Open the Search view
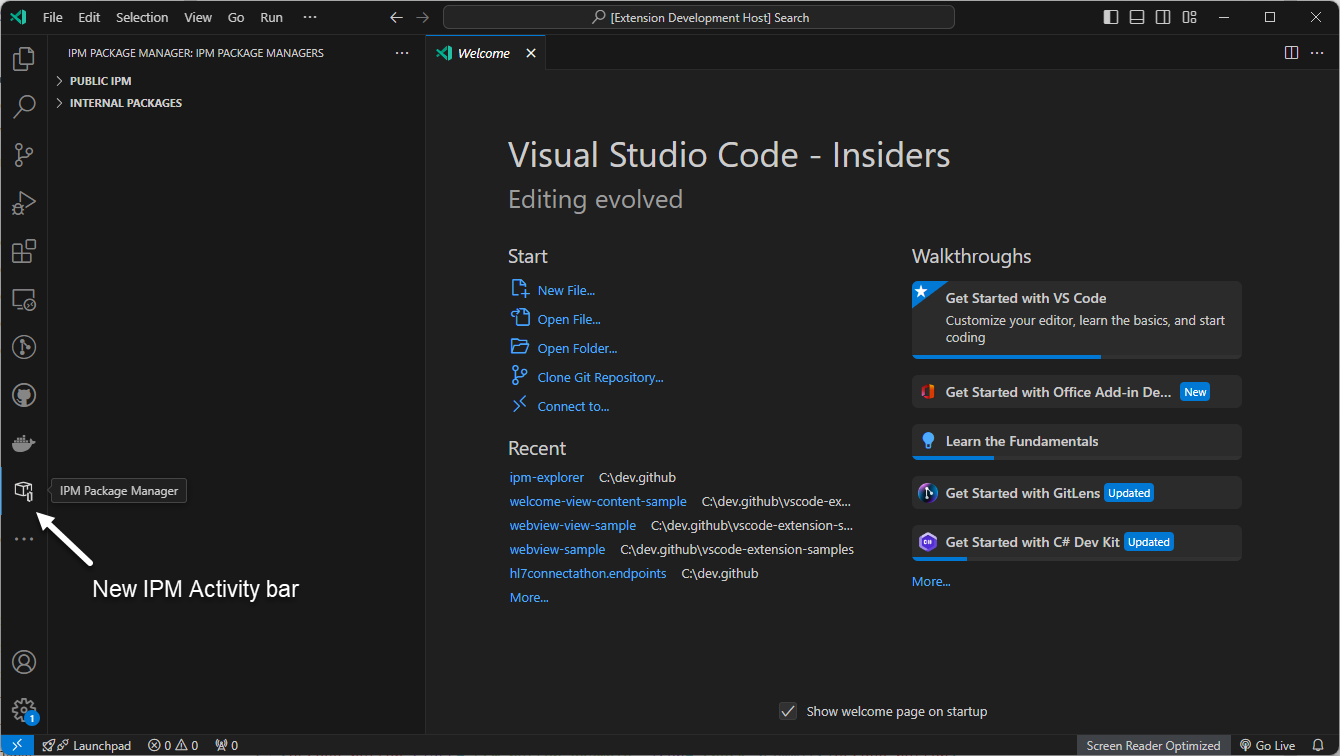Image resolution: width=1340 pixels, height=756 pixels. pyautogui.click(x=23, y=107)
